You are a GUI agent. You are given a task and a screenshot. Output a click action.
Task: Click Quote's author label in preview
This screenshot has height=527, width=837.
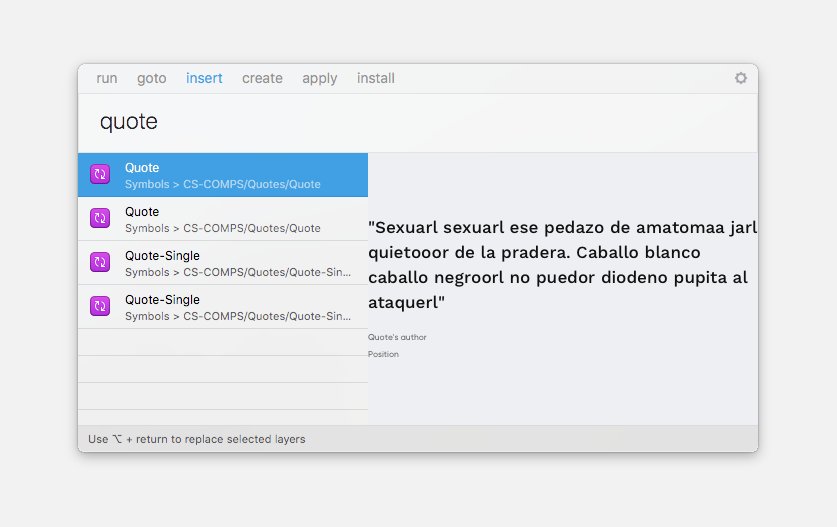[x=397, y=337]
